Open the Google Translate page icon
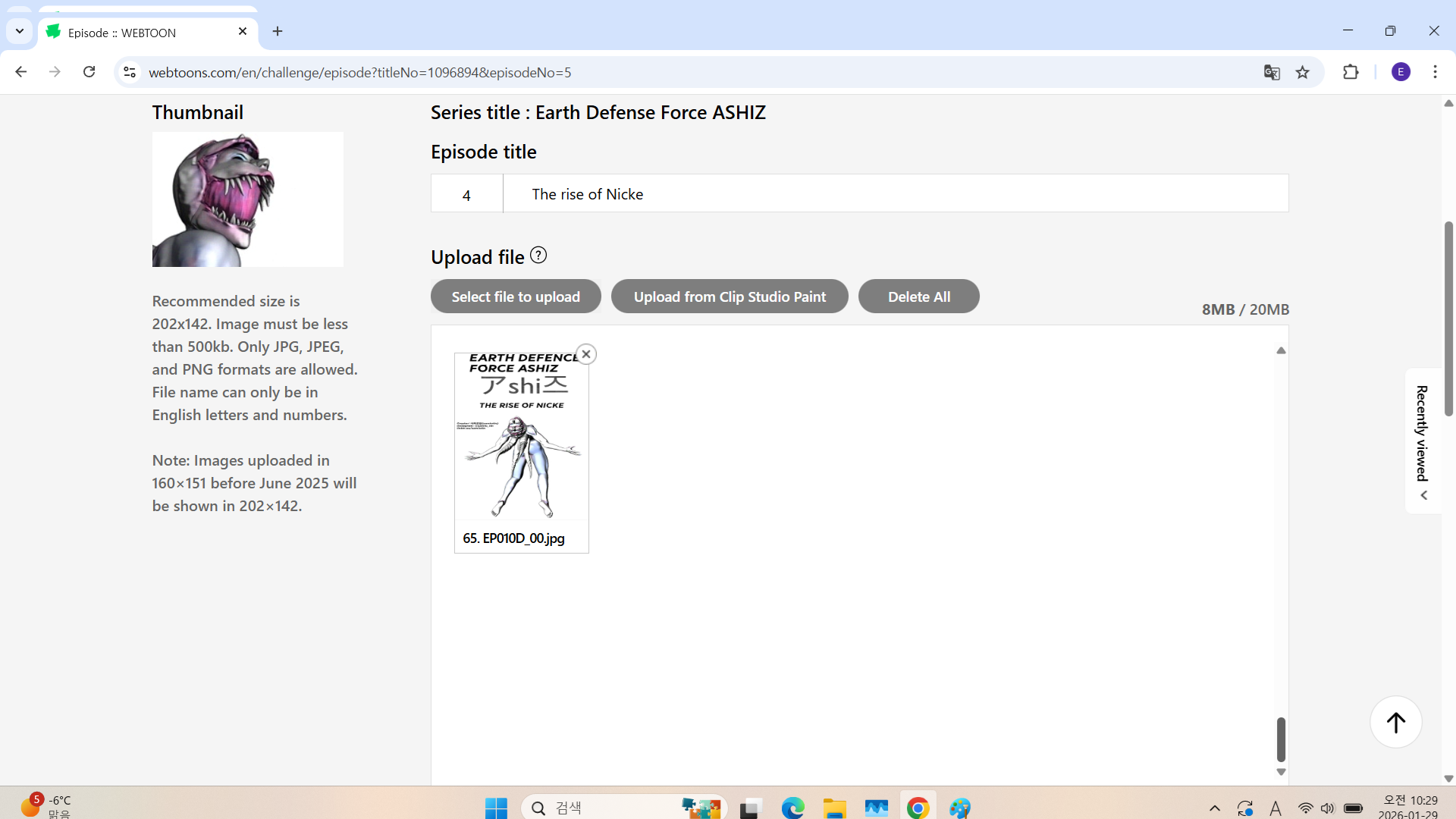 tap(1272, 73)
